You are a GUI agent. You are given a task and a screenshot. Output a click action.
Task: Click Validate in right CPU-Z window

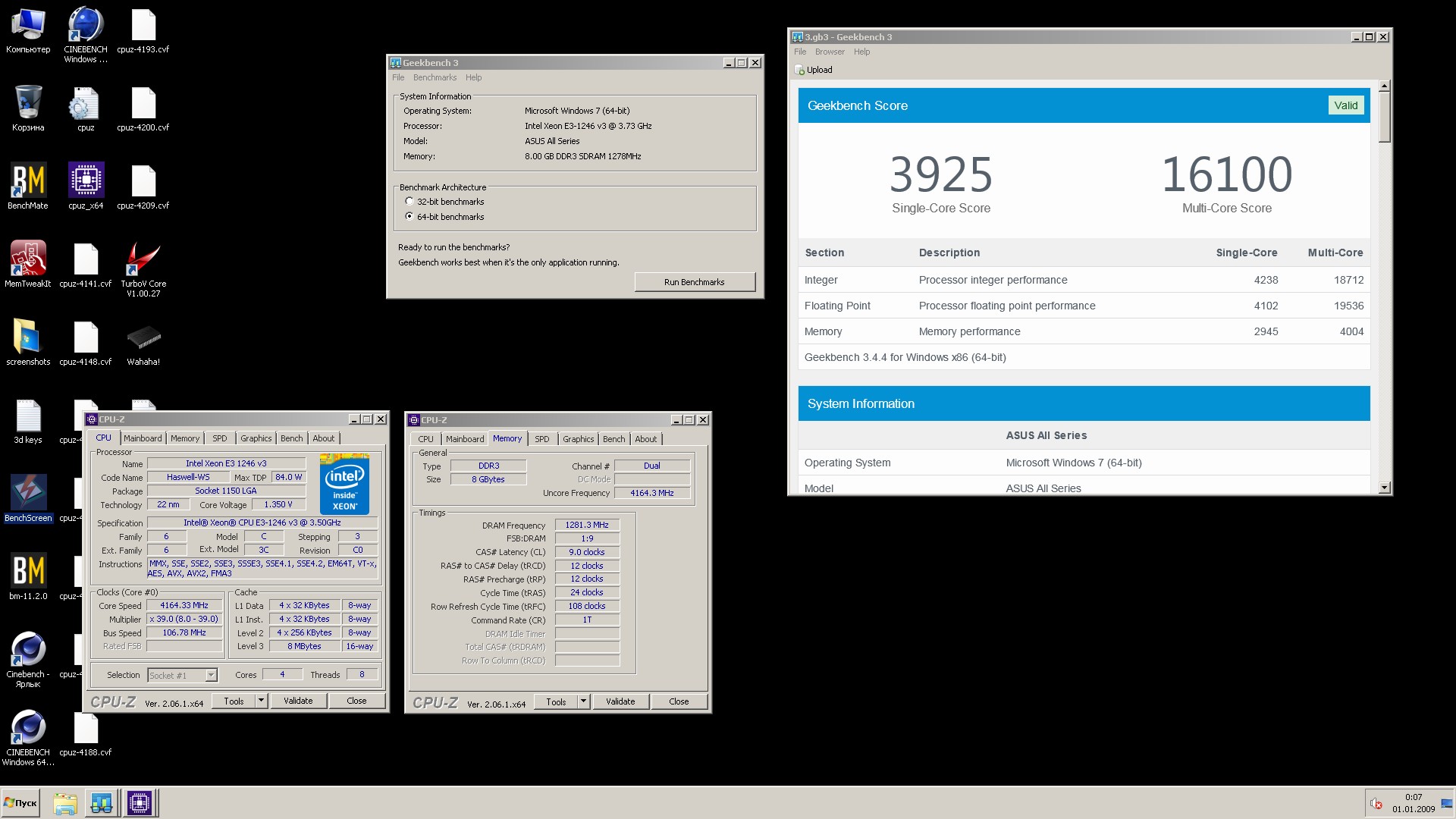620,701
